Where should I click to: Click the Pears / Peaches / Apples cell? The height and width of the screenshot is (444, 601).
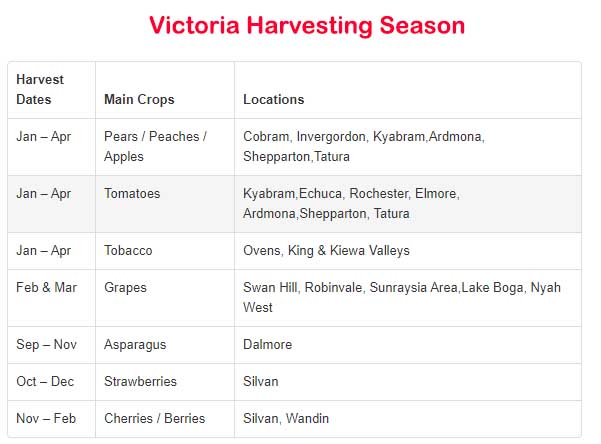pos(165,147)
